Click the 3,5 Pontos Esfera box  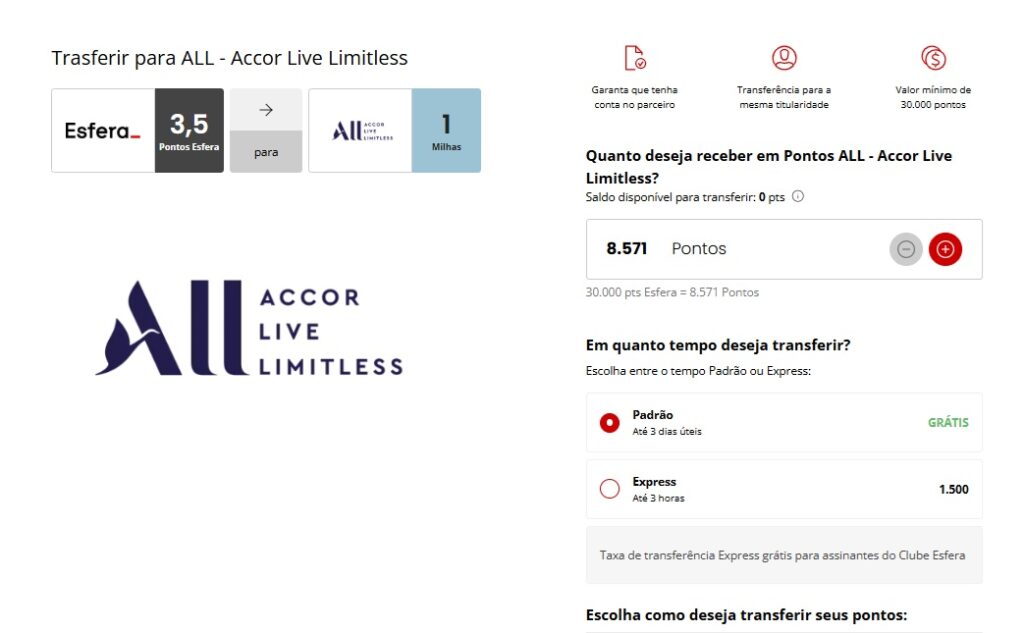click(189, 131)
